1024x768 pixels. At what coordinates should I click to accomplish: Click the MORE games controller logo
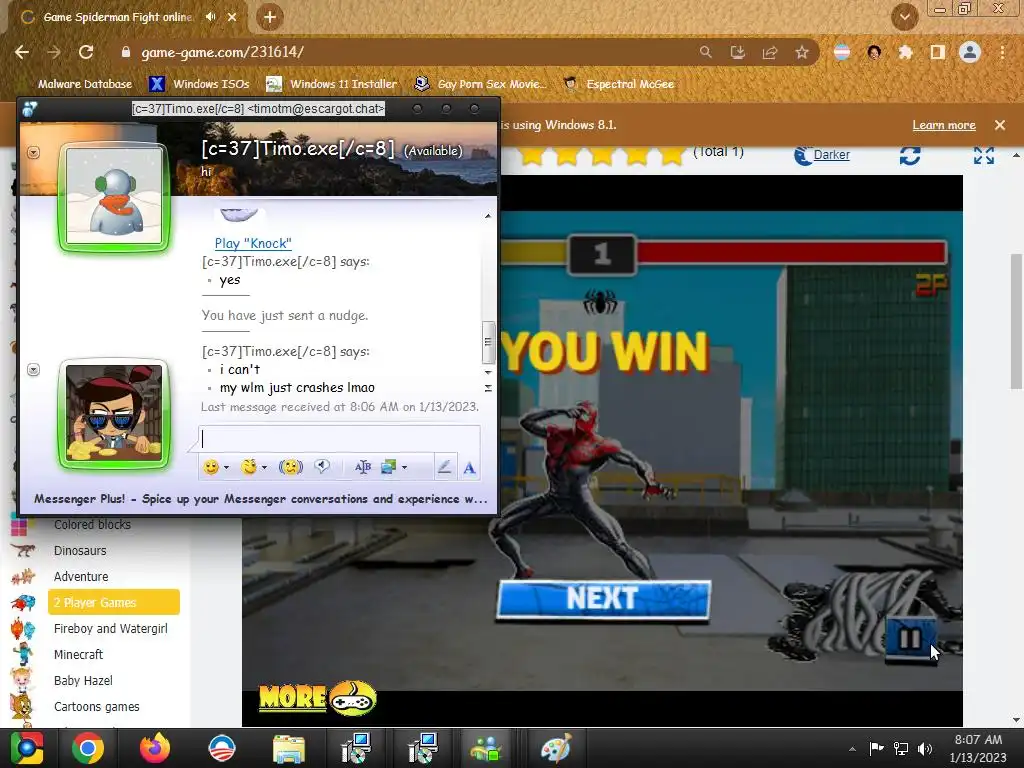[x=318, y=698]
